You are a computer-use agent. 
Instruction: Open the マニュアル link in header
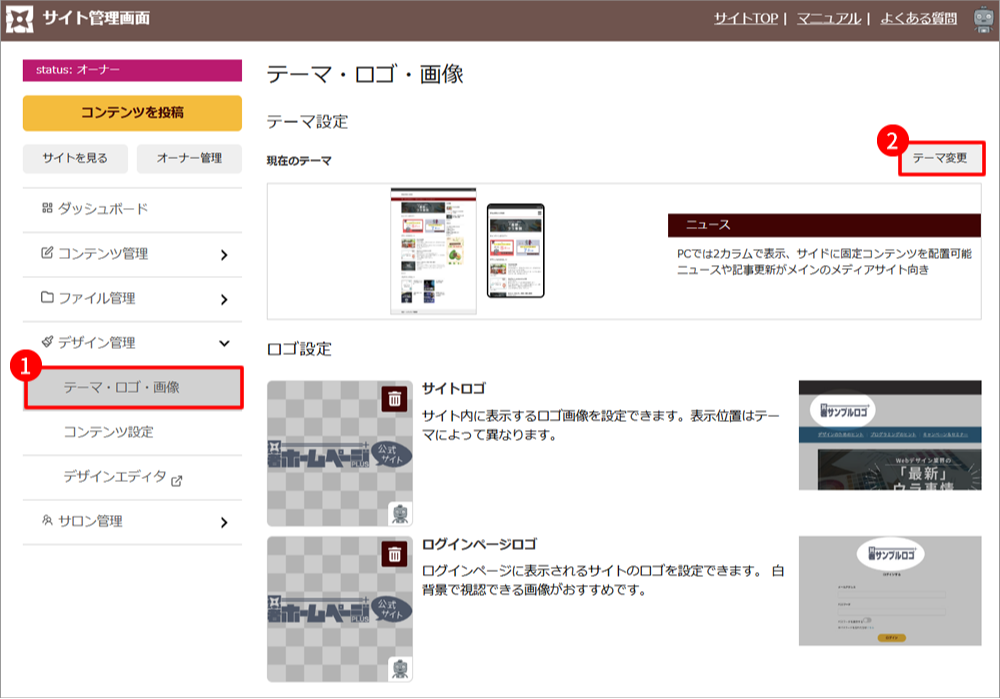point(829,19)
